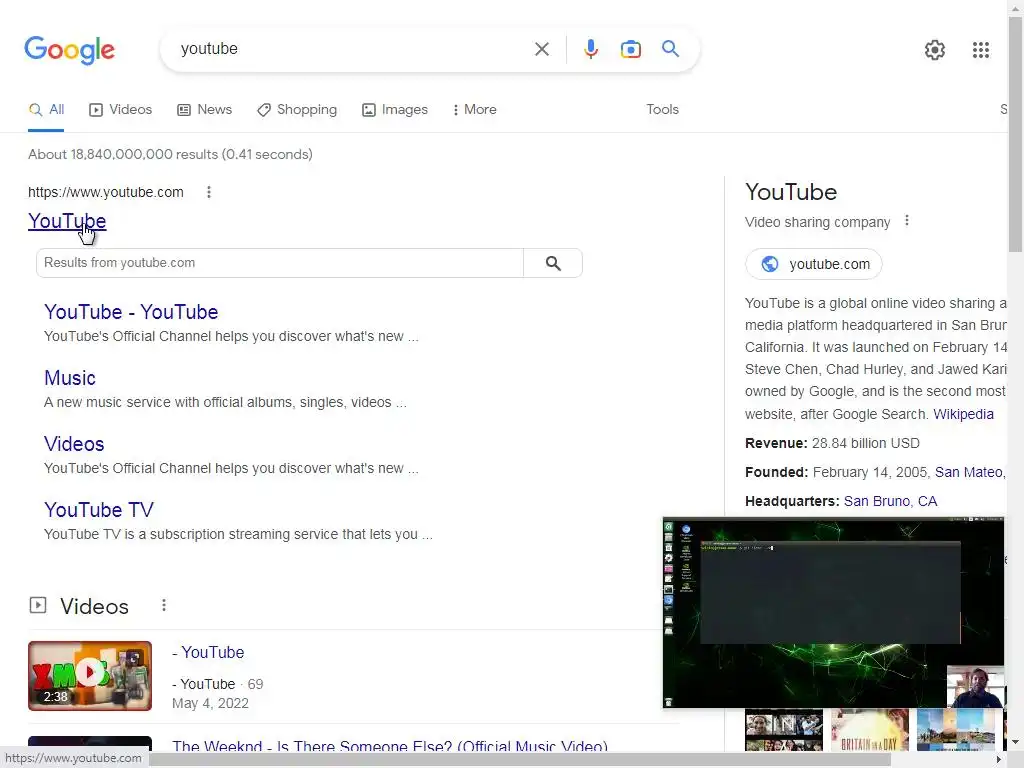The height and width of the screenshot is (768, 1024).
Task: Open the main YouTube result link
Action: click(x=67, y=221)
